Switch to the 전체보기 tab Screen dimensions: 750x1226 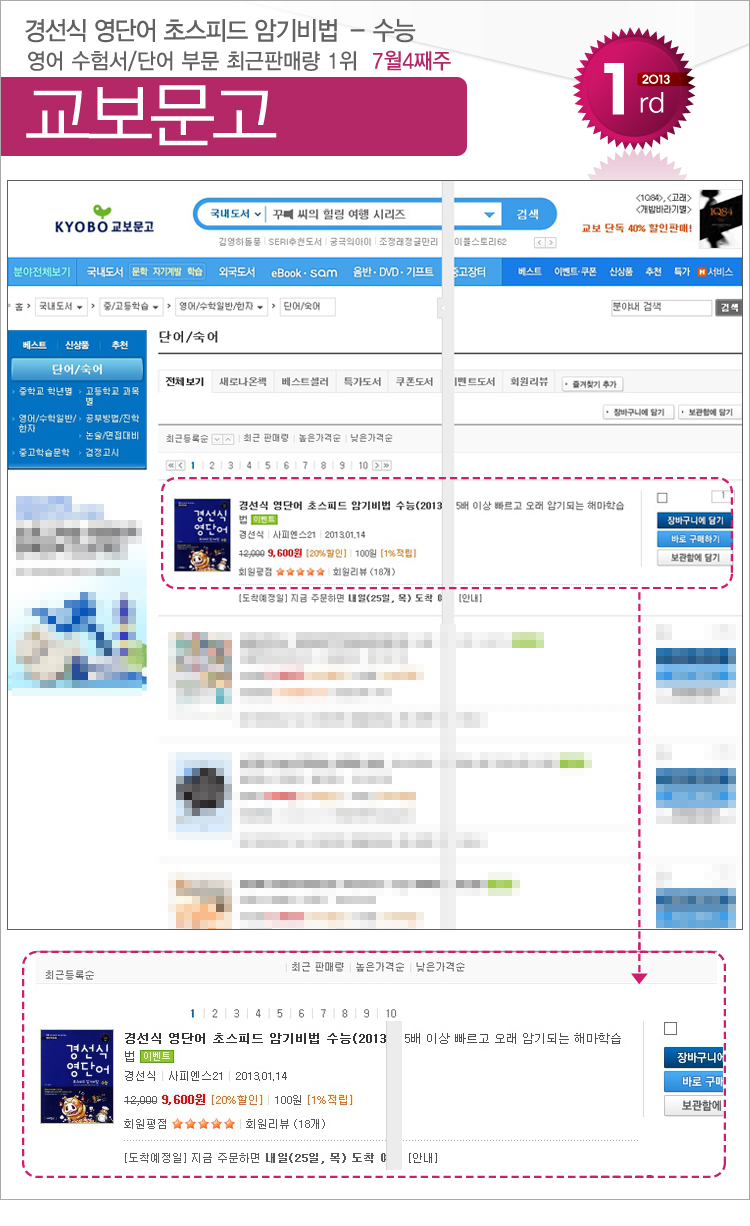tap(184, 382)
